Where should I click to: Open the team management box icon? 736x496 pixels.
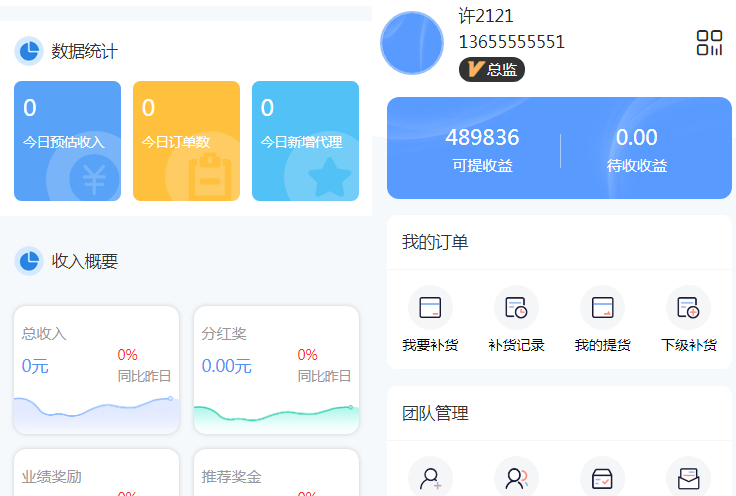coord(602,478)
